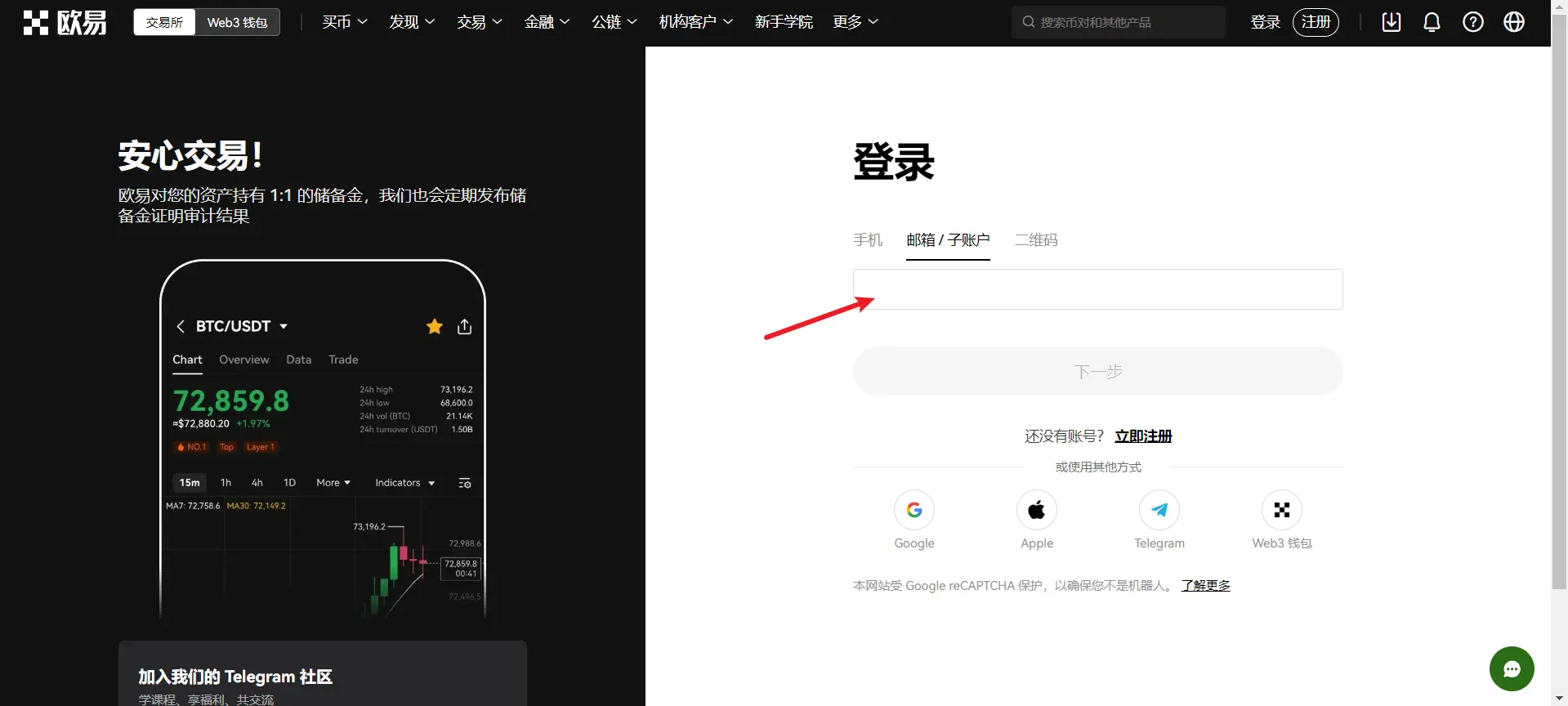The height and width of the screenshot is (706, 1568).
Task: Click the 下一步 button
Action: tap(1097, 371)
